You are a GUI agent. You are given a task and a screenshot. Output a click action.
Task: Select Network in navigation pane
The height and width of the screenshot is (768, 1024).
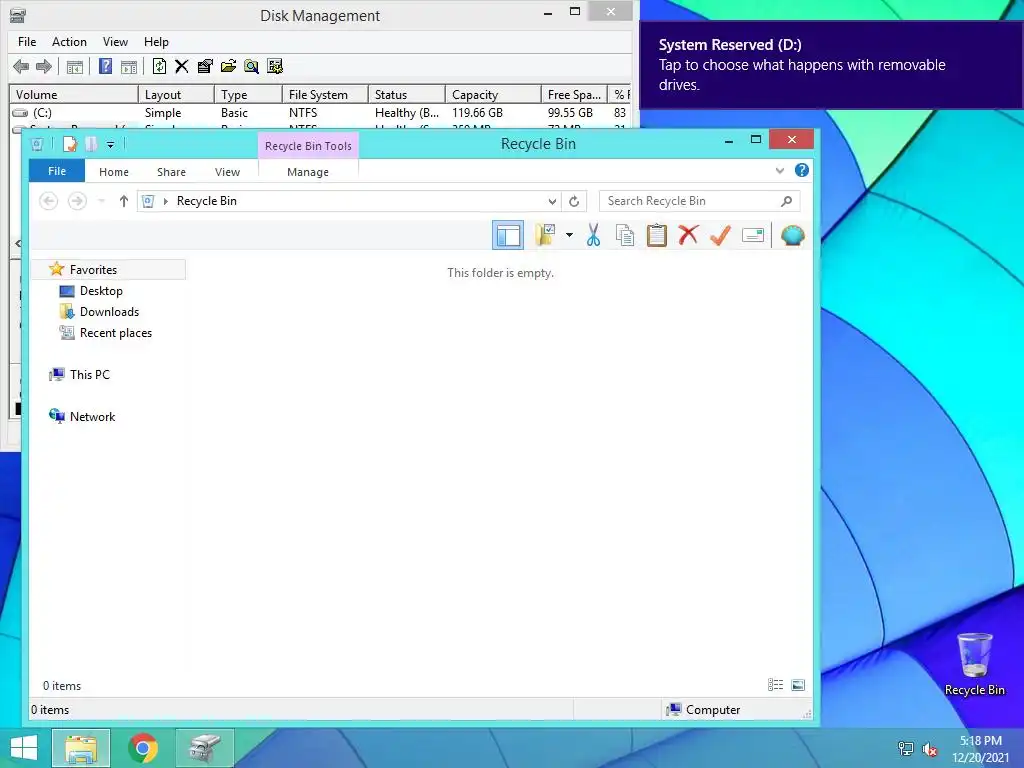(92, 417)
